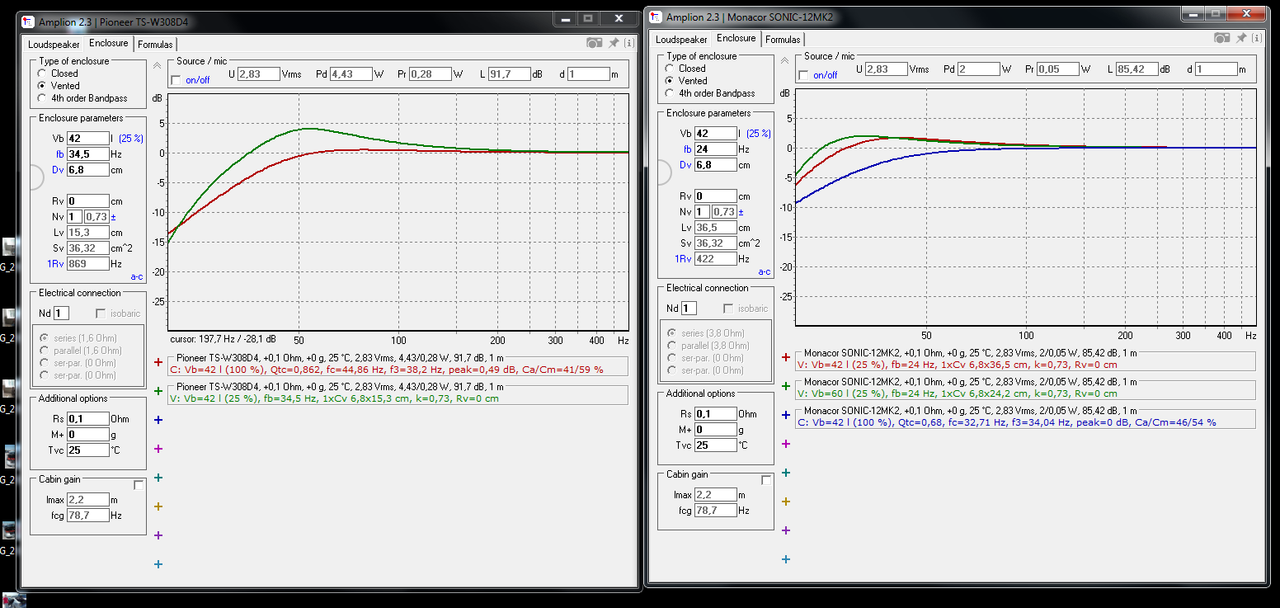
Task: Click the fb frequency field in Monacor window
Action: pyautogui.click(x=717, y=149)
